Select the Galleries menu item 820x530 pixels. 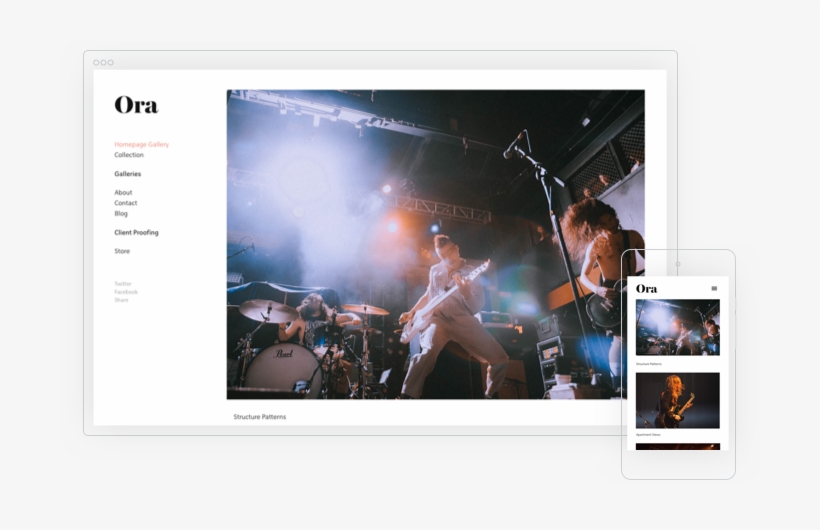click(x=128, y=174)
